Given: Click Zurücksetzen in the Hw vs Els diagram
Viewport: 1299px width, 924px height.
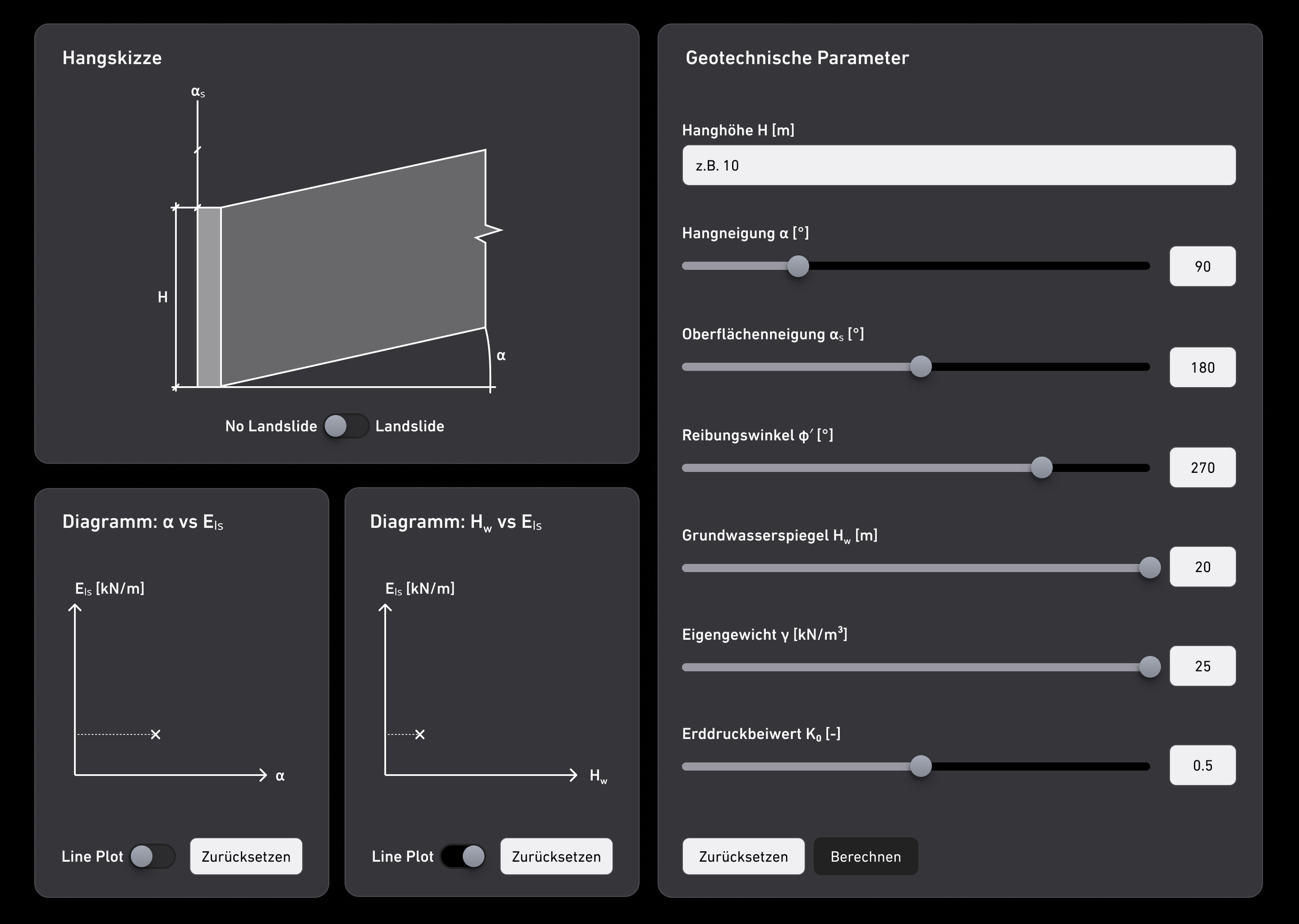Looking at the screenshot, I should [556, 856].
